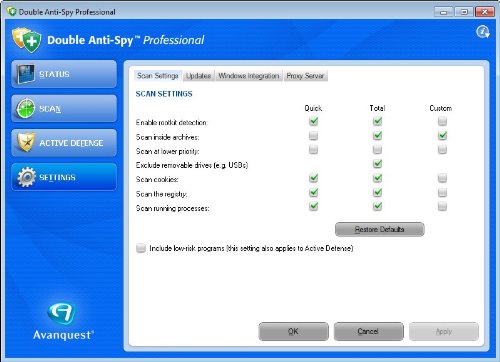The width and height of the screenshot is (500, 362).
Task: Uncheck scan the registry for Total scan
Action: click(x=377, y=192)
